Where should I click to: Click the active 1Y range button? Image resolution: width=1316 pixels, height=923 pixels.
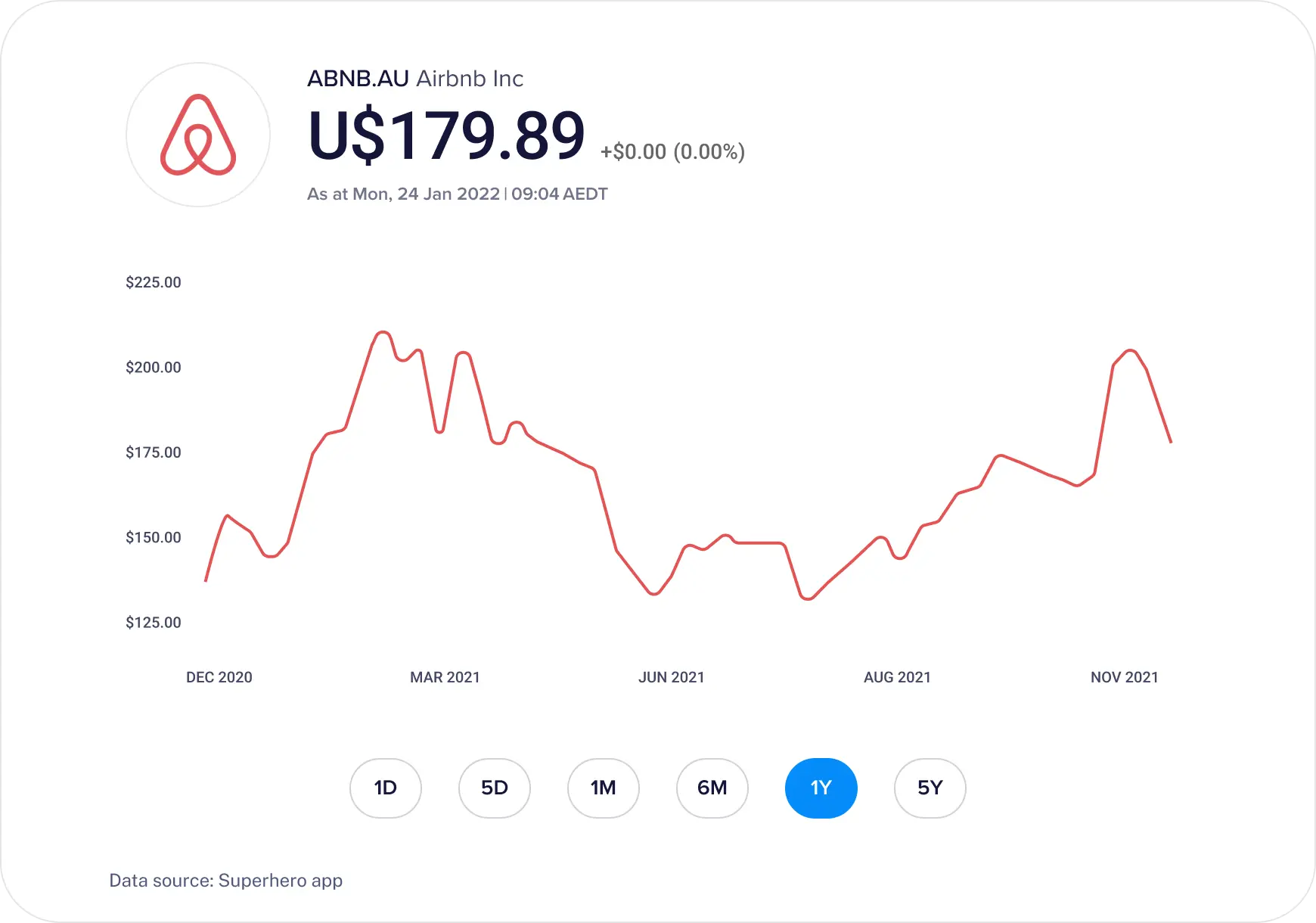[821, 788]
